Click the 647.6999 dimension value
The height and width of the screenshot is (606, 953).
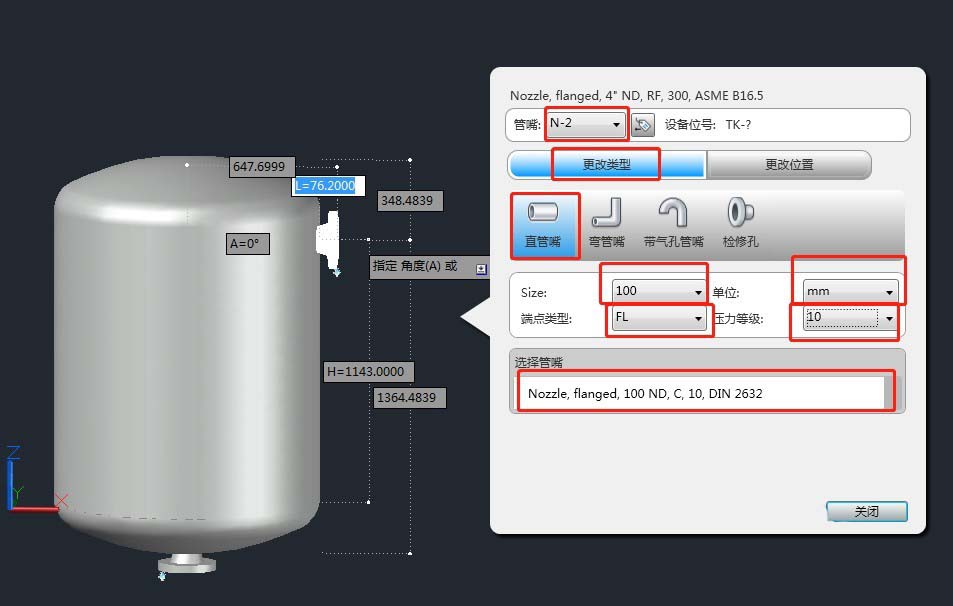261,167
